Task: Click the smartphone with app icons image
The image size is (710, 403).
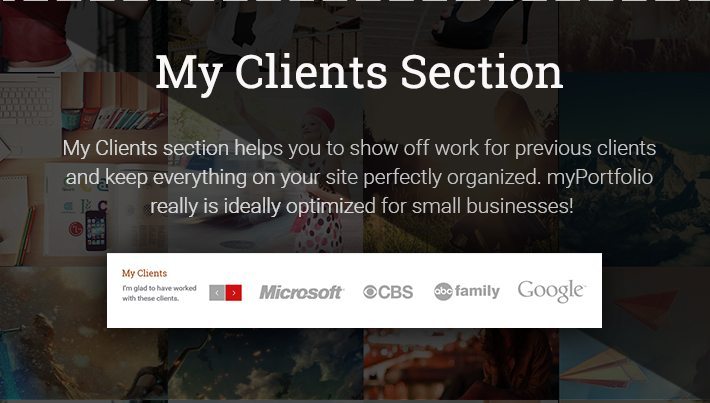Action: point(96,230)
